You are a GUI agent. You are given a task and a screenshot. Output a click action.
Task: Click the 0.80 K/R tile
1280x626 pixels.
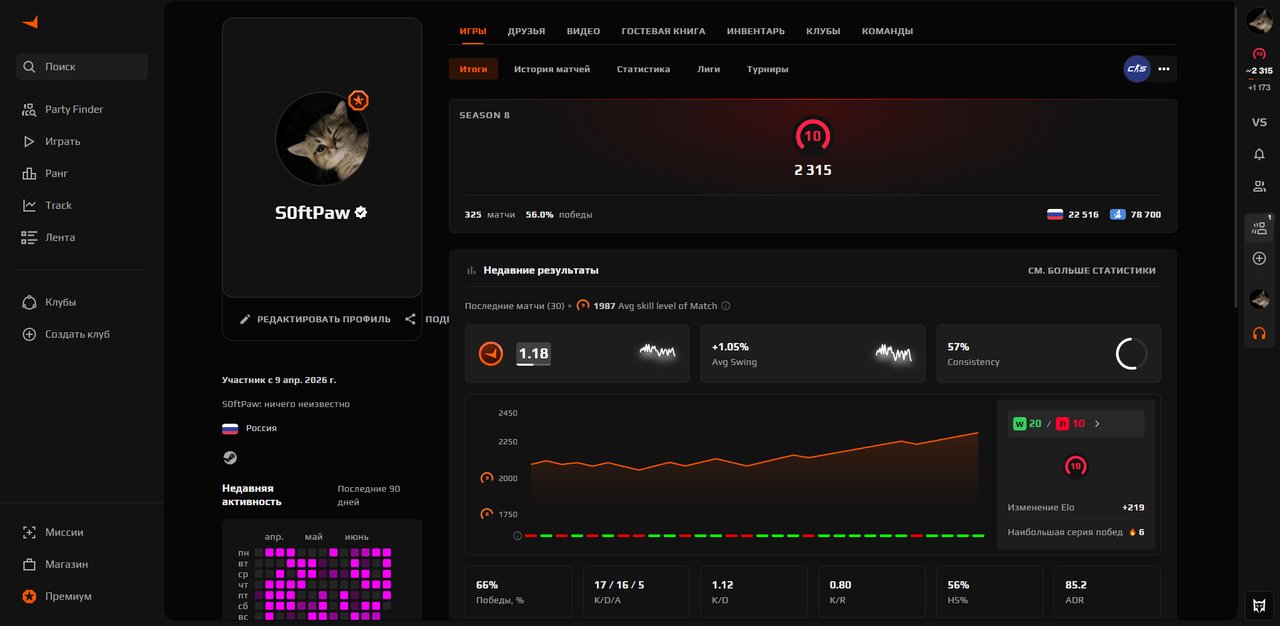pos(872,592)
